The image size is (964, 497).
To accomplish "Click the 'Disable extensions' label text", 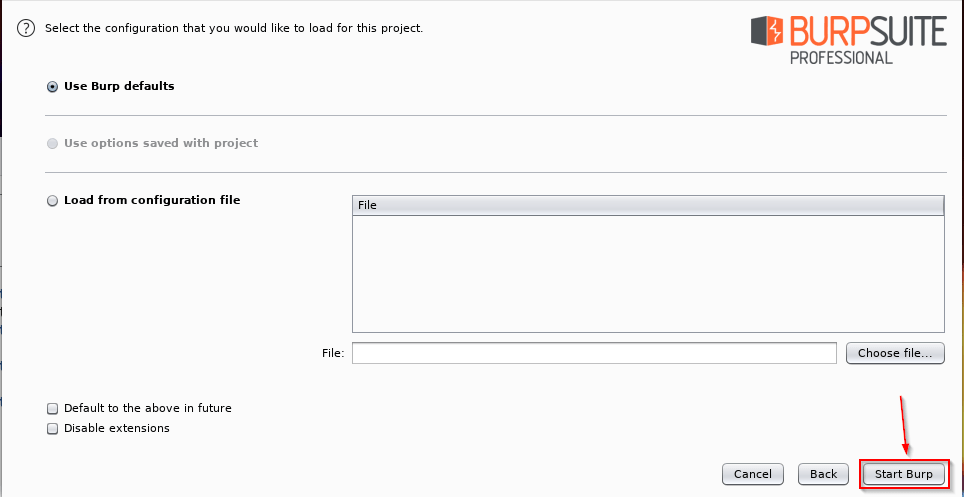I will point(117,428).
